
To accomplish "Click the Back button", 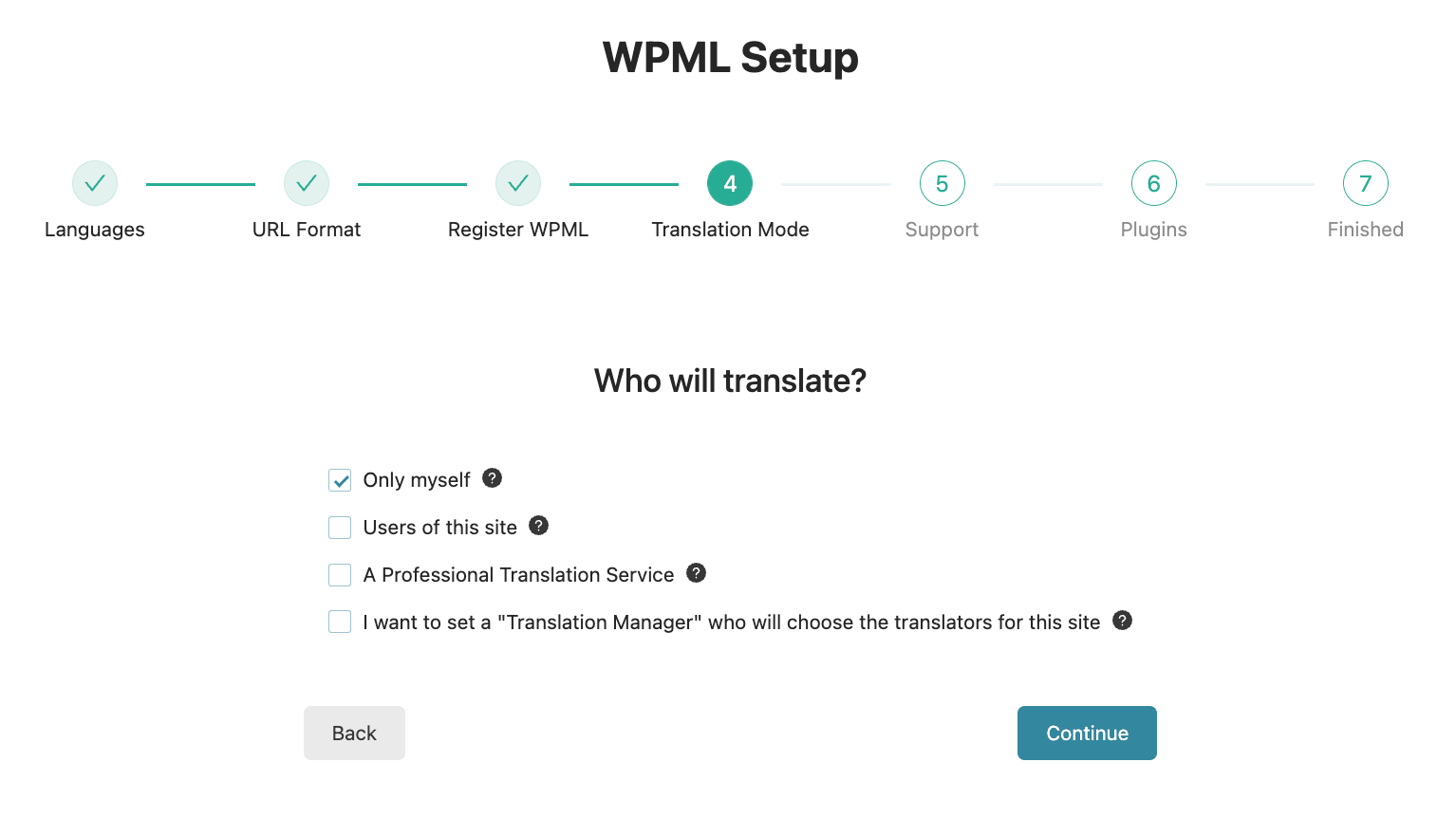I will (x=354, y=733).
